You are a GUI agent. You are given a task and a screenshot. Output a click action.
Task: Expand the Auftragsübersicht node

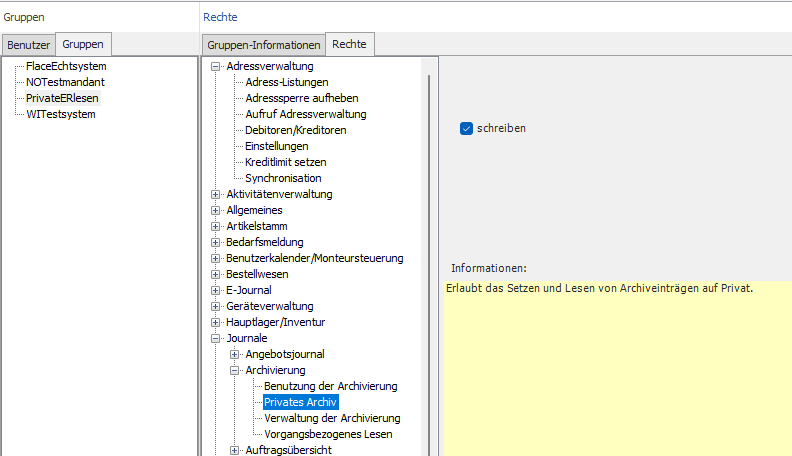point(234,450)
